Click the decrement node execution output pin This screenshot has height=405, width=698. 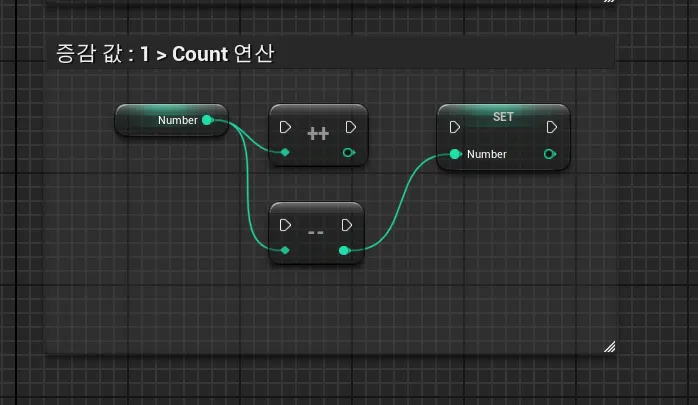(347, 225)
